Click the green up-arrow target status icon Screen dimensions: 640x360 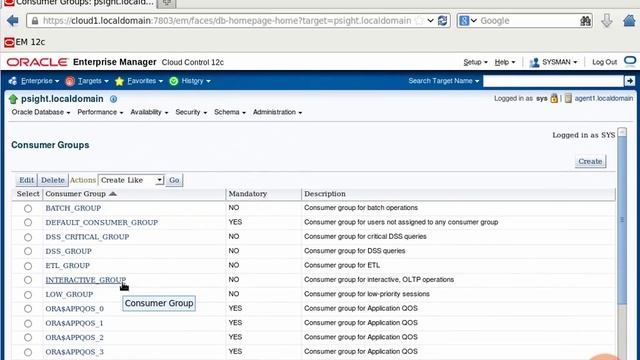(x=13, y=99)
